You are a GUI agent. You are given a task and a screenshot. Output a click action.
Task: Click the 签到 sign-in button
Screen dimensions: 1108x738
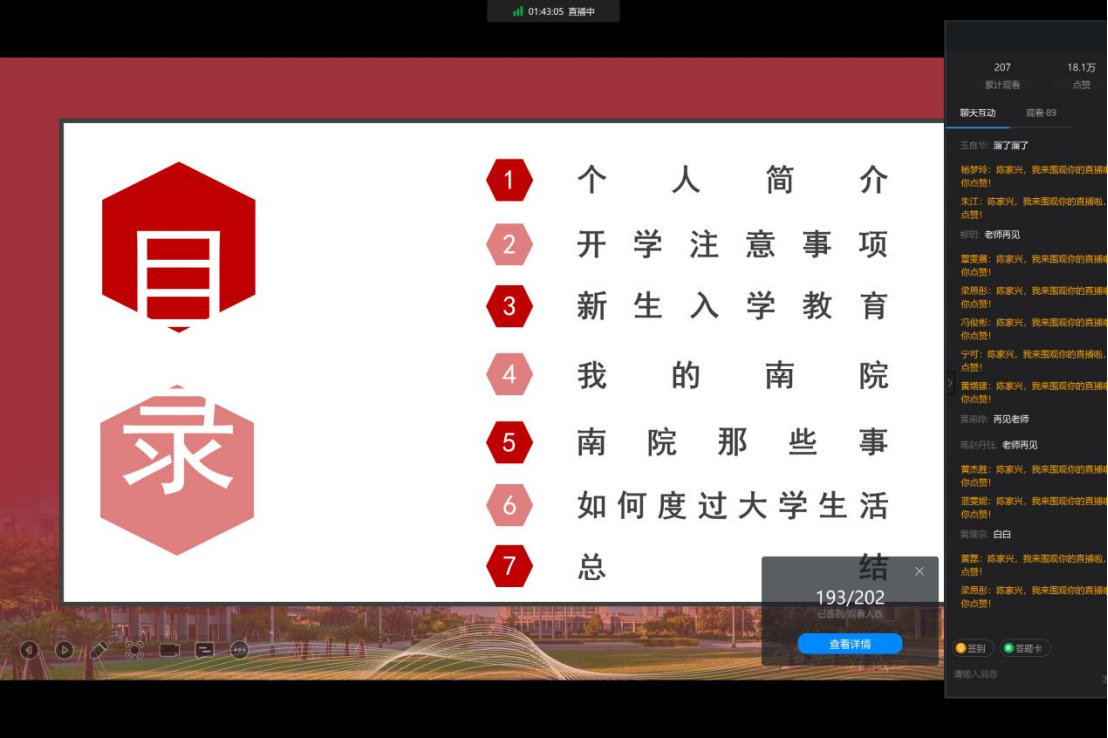point(972,648)
